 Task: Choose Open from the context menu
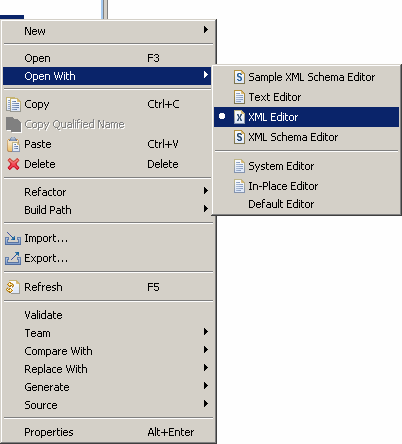108,58
